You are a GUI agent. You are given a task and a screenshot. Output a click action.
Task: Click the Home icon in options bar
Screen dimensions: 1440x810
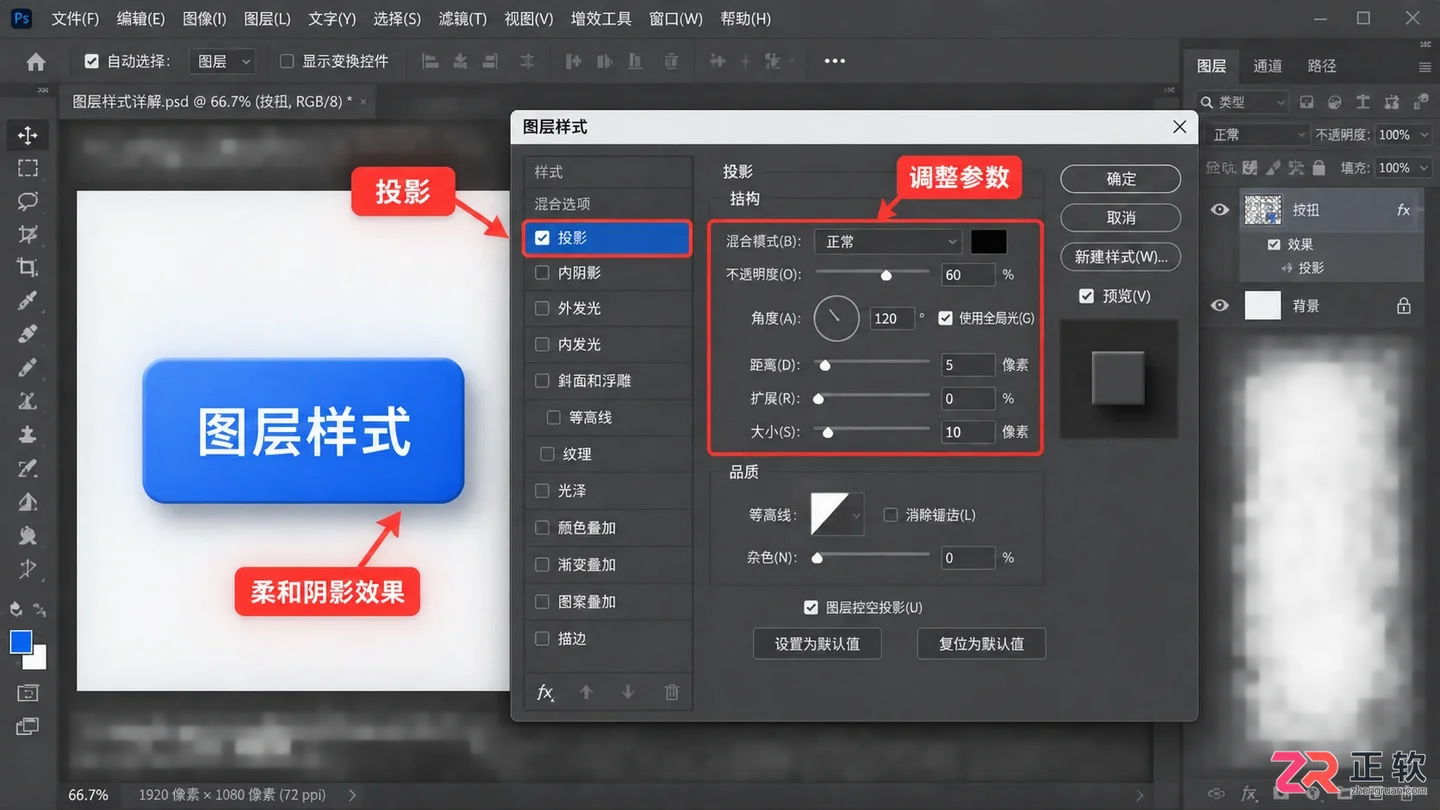36,62
